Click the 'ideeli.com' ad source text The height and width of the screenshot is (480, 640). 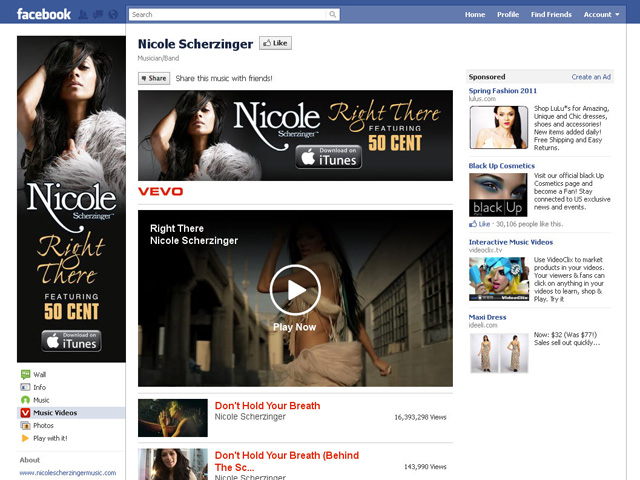(483, 325)
